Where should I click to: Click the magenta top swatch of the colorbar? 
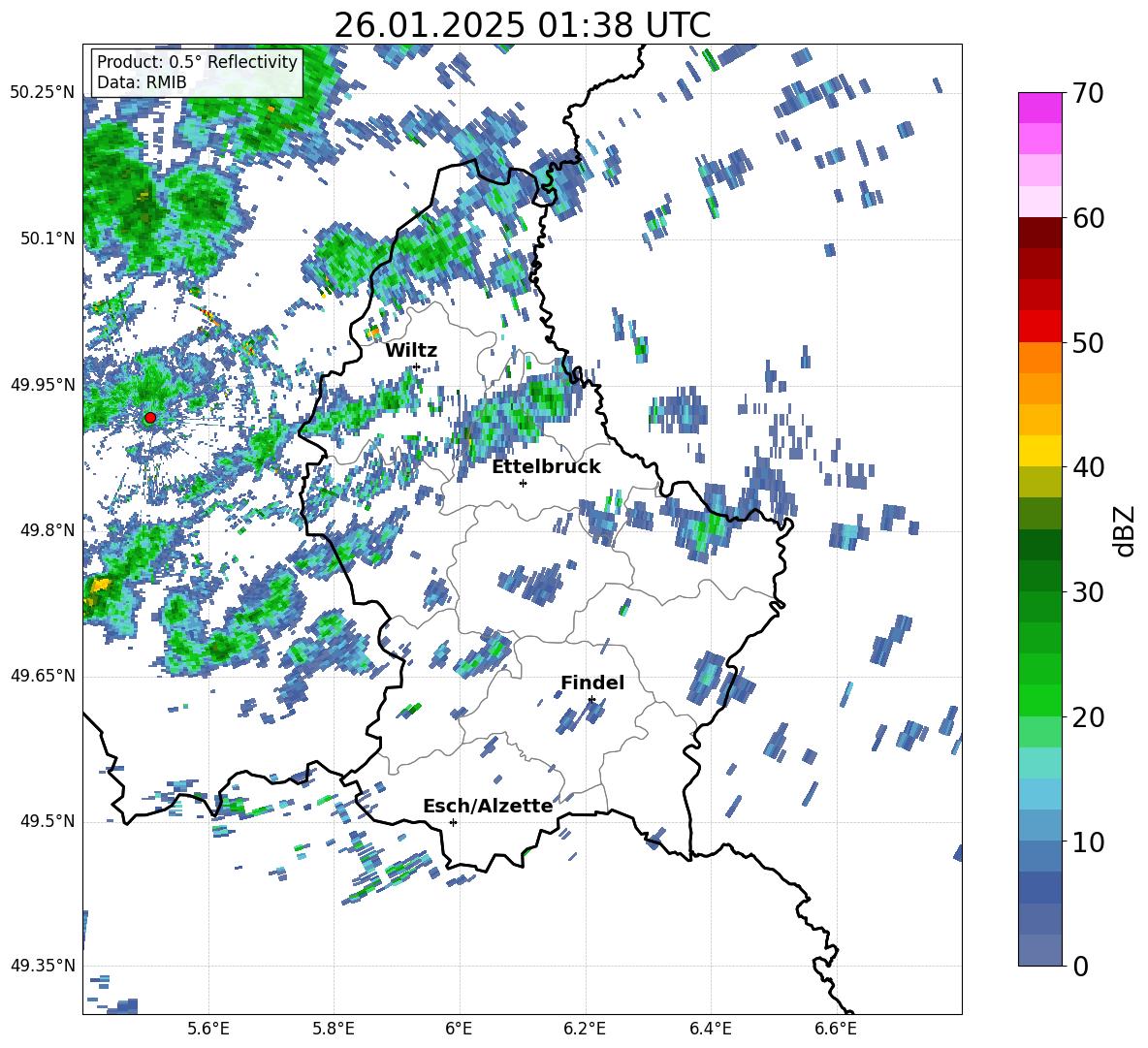pyautogui.click(x=1039, y=109)
